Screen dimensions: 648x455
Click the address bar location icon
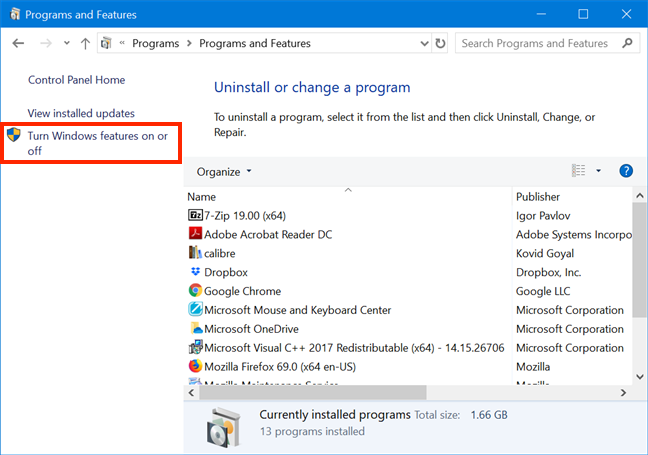(106, 43)
